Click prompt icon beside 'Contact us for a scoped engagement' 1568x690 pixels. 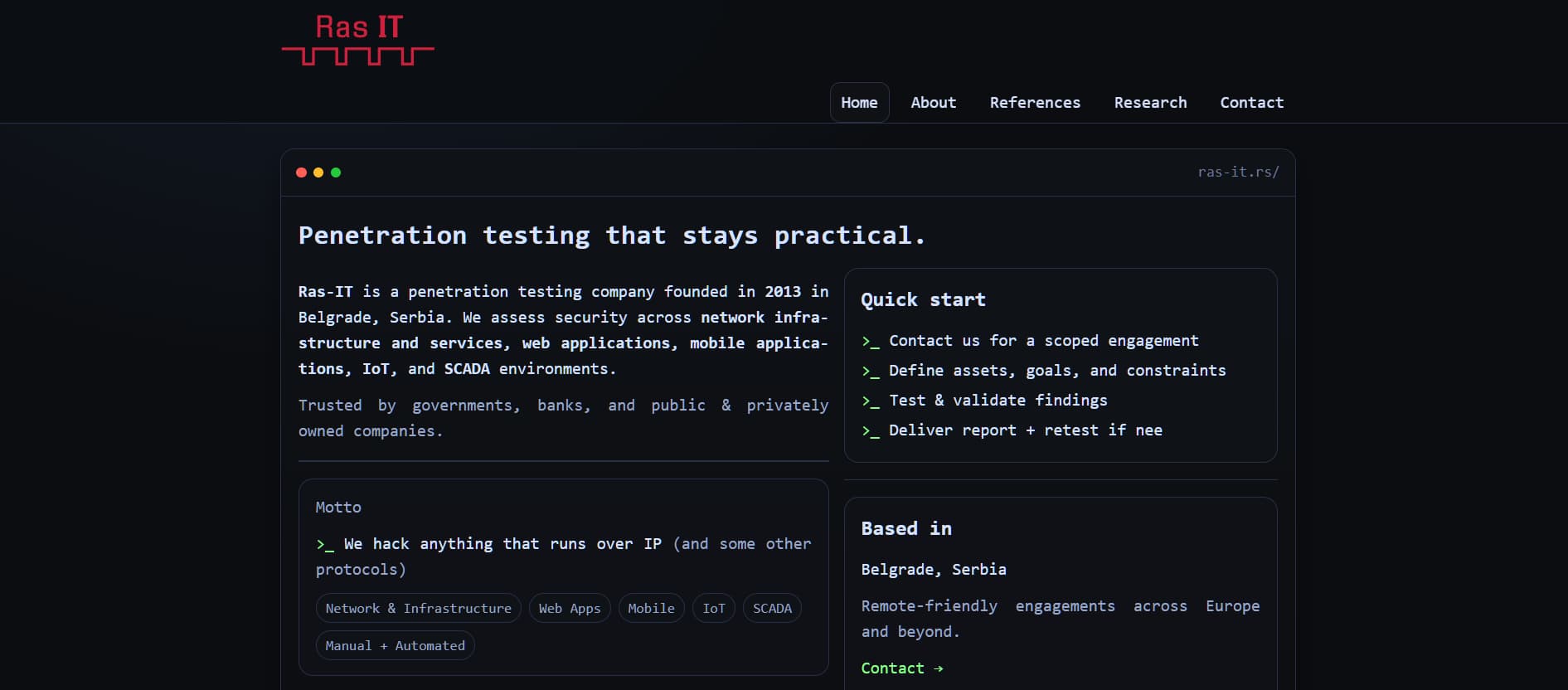pos(871,342)
